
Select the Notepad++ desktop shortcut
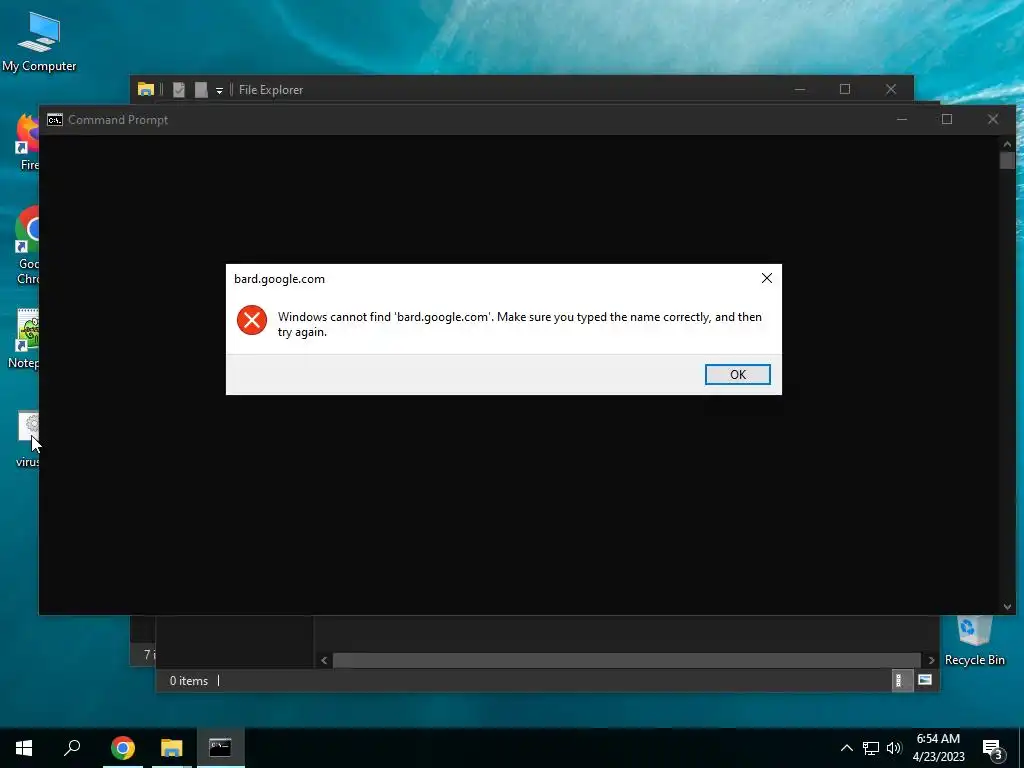coord(26,340)
